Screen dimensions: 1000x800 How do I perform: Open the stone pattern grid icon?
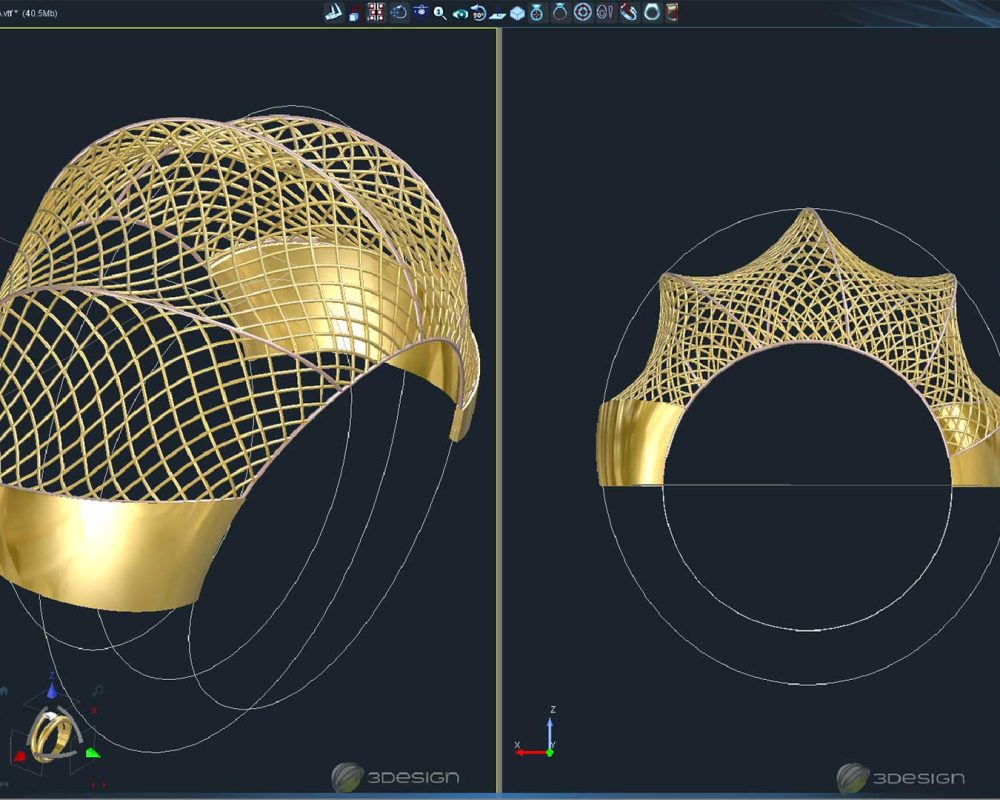[x=375, y=13]
